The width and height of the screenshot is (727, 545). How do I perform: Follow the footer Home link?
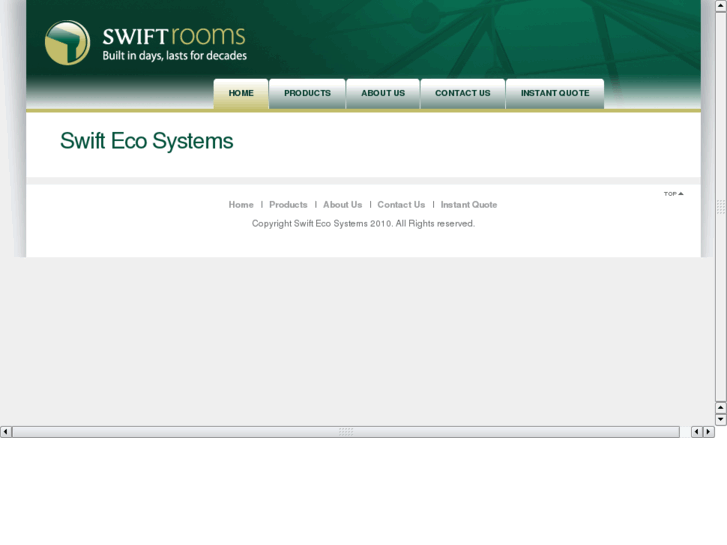click(x=241, y=205)
